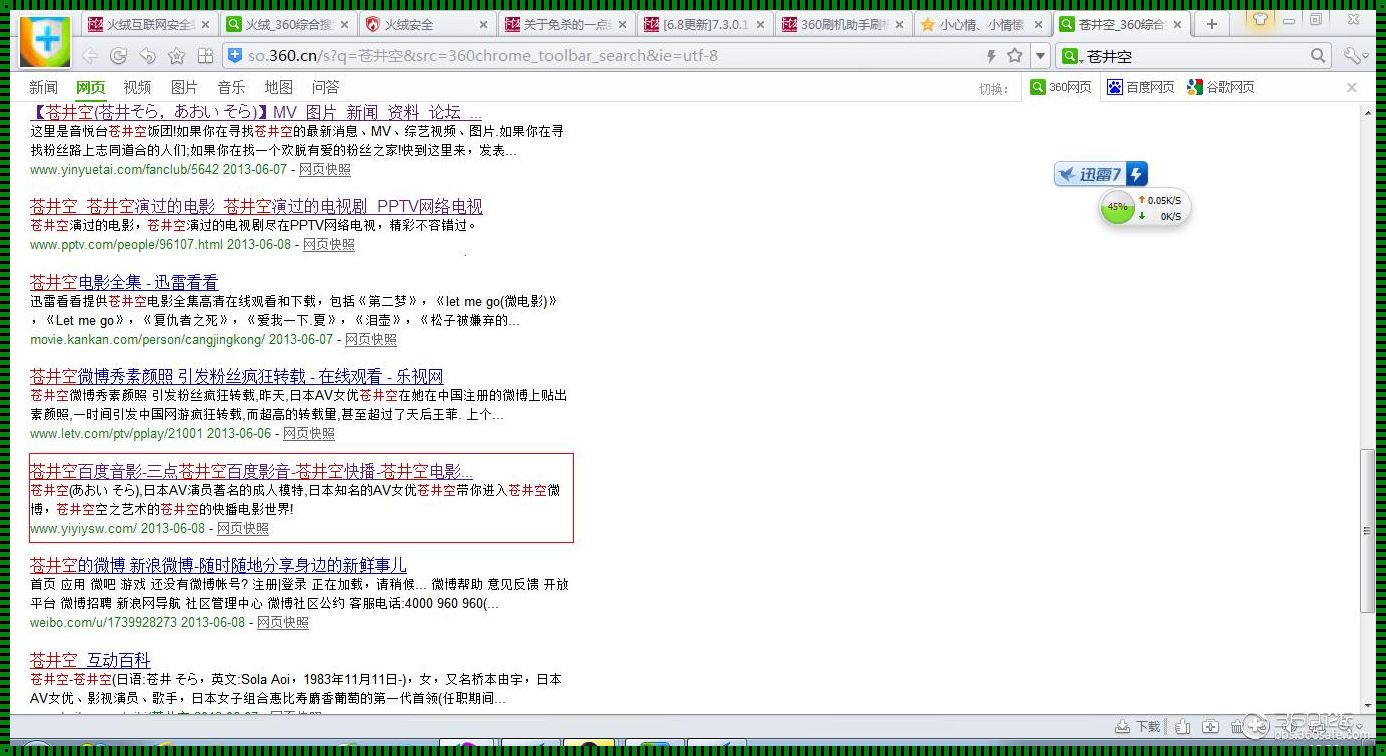This screenshot has height=756, width=1386.
Task: Click the 45% acceleration ball
Action: click(x=1117, y=208)
